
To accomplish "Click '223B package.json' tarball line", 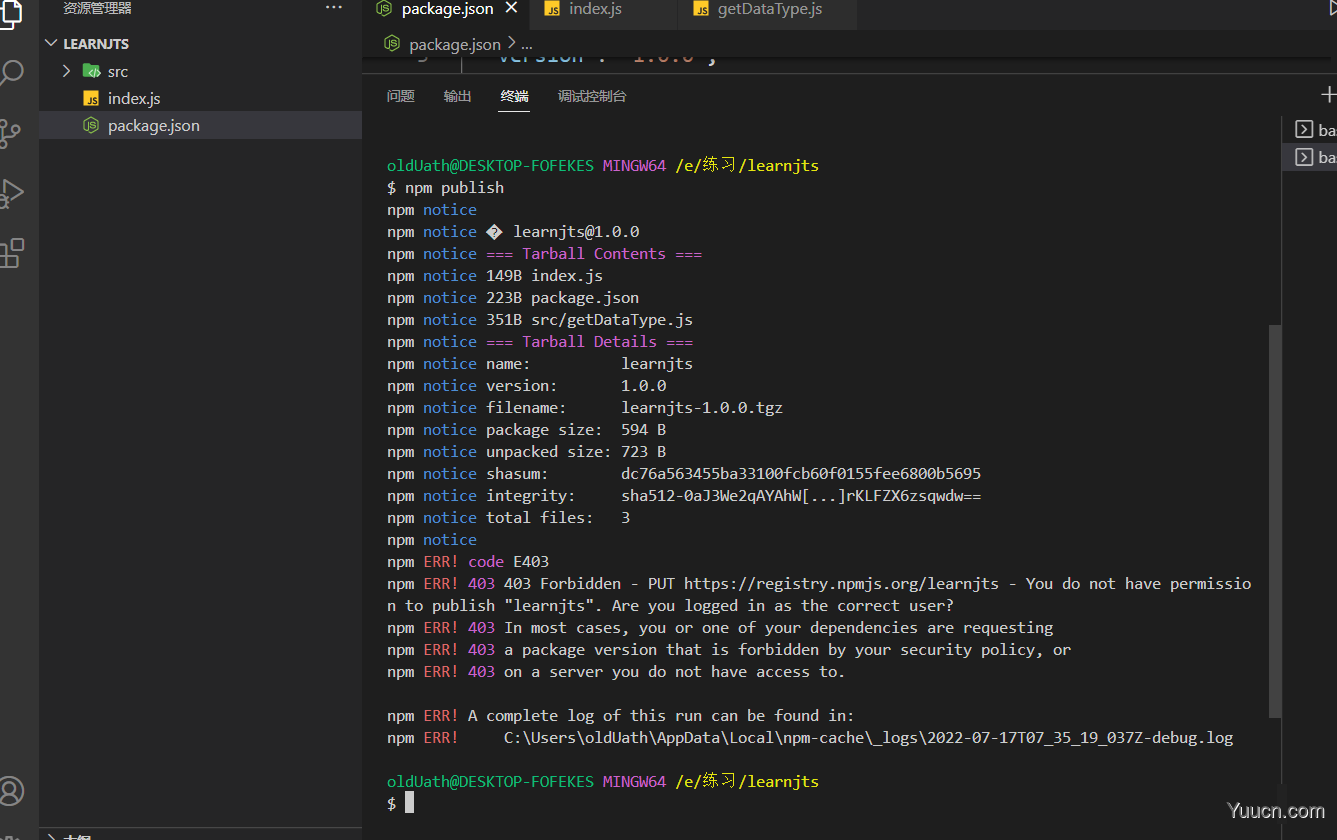I will pyautogui.click(x=562, y=297).
